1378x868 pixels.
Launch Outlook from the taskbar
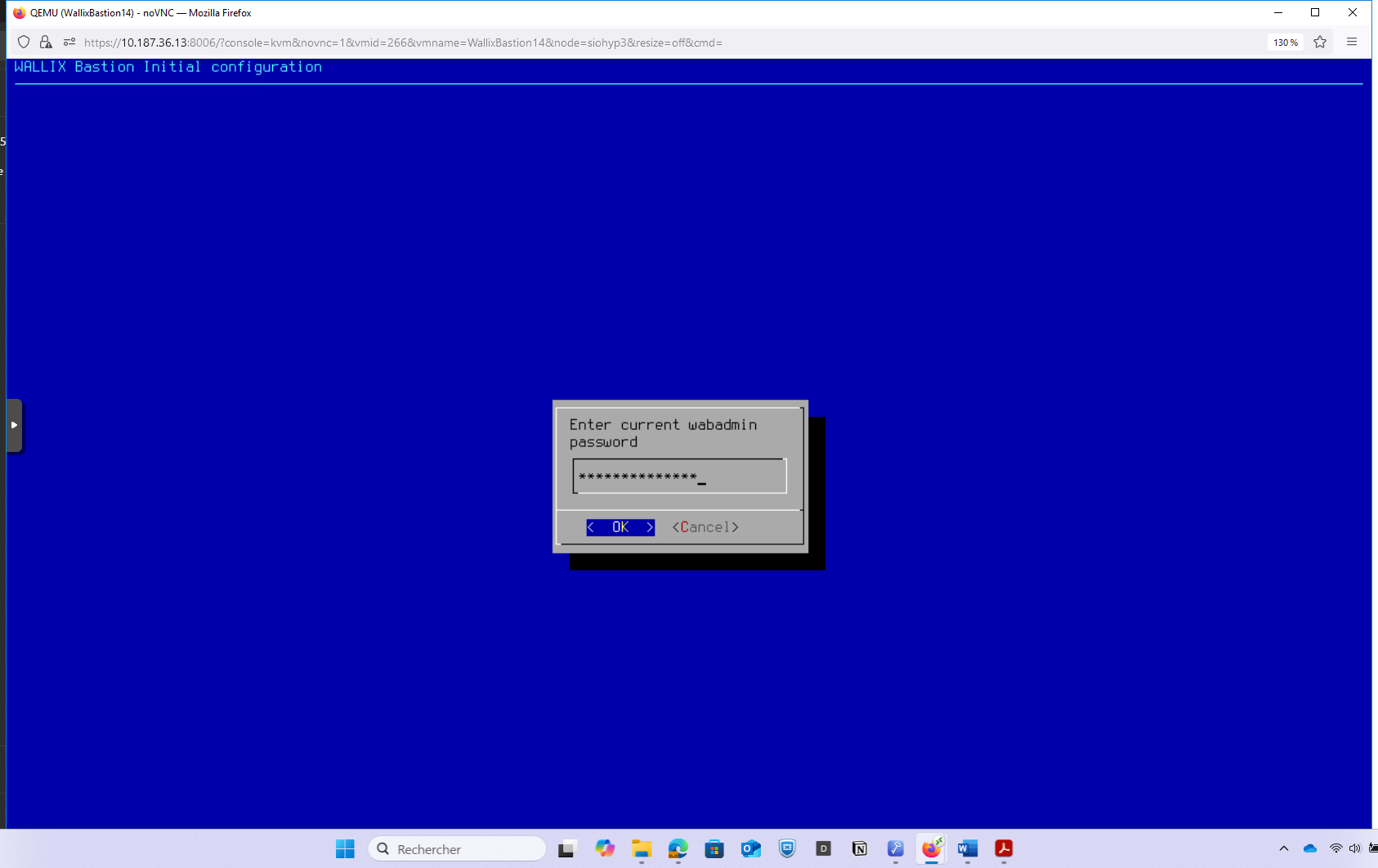click(750, 849)
